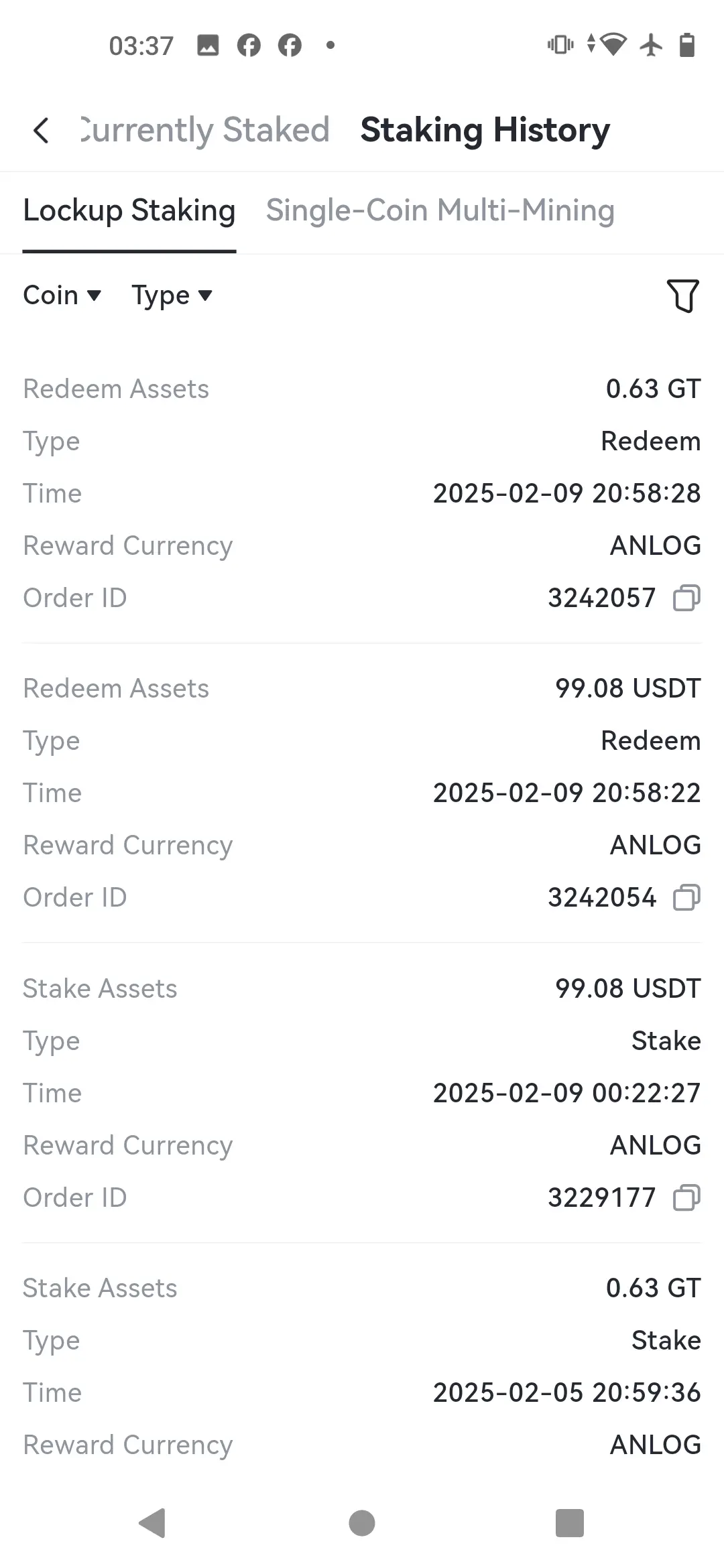Tap the airplane mode status icon
Image resolution: width=724 pixels, height=1568 pixels.
651,46
